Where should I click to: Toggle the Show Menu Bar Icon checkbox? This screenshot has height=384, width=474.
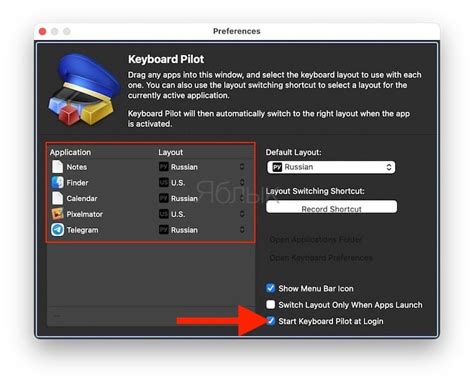coord(270,288)
